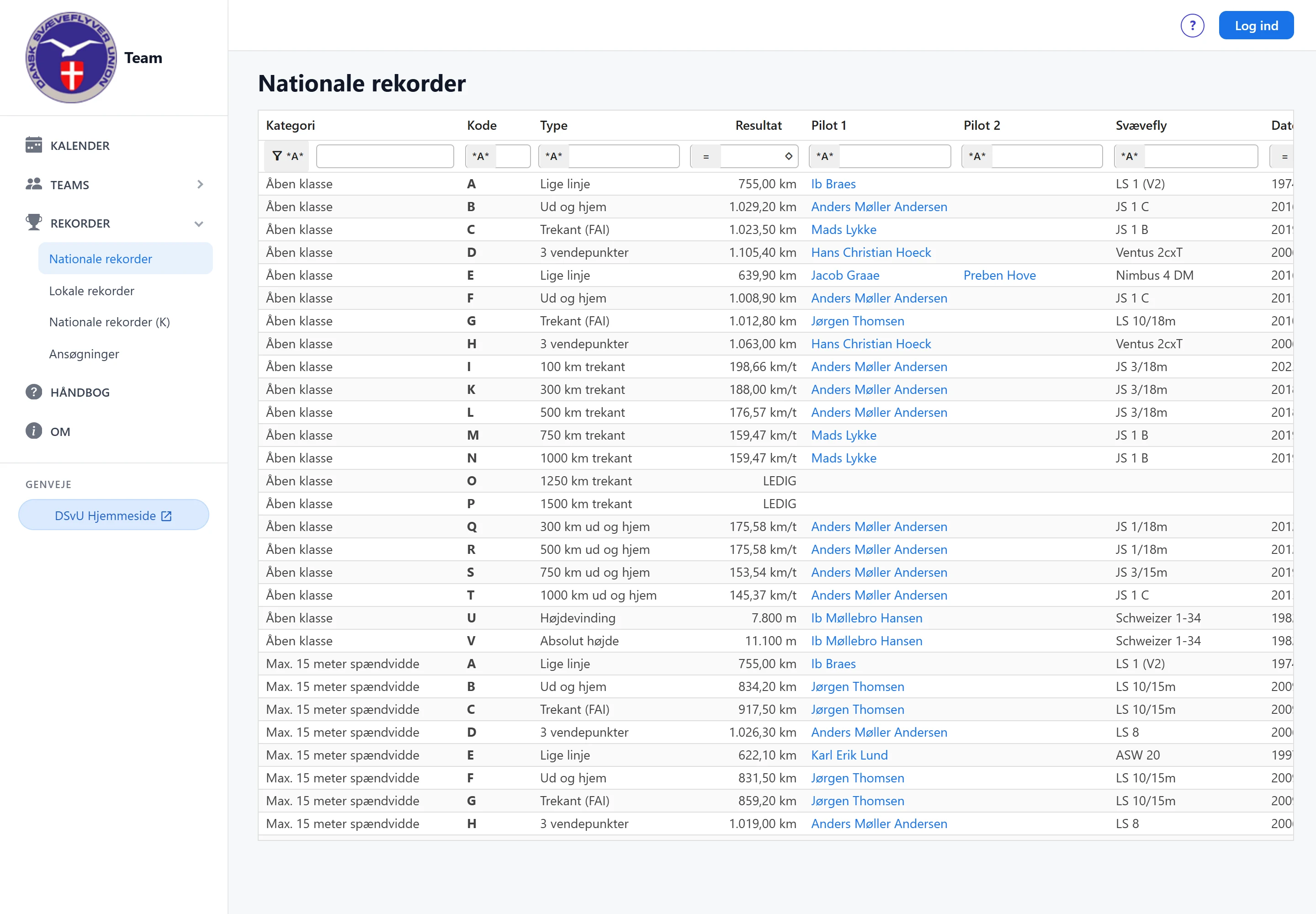The height and width of the screenshot is (914, 1316).
Task: Click the help question mark icon
Action: tap(1192, 26)
